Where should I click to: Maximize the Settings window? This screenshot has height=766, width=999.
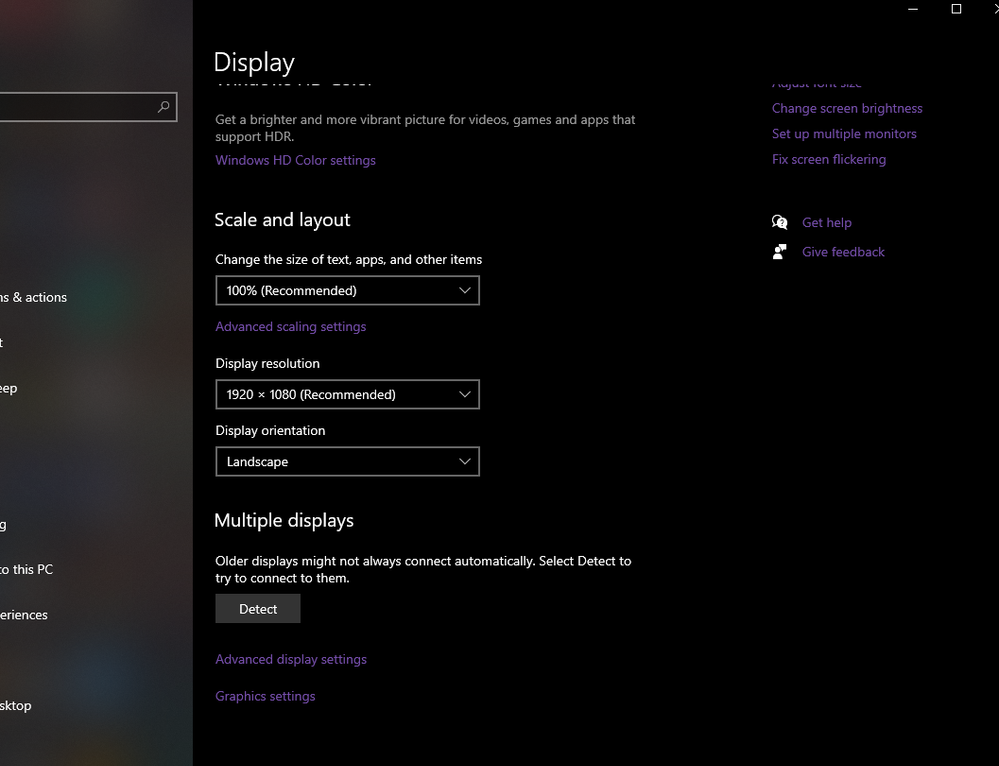(x=956, y=9)
